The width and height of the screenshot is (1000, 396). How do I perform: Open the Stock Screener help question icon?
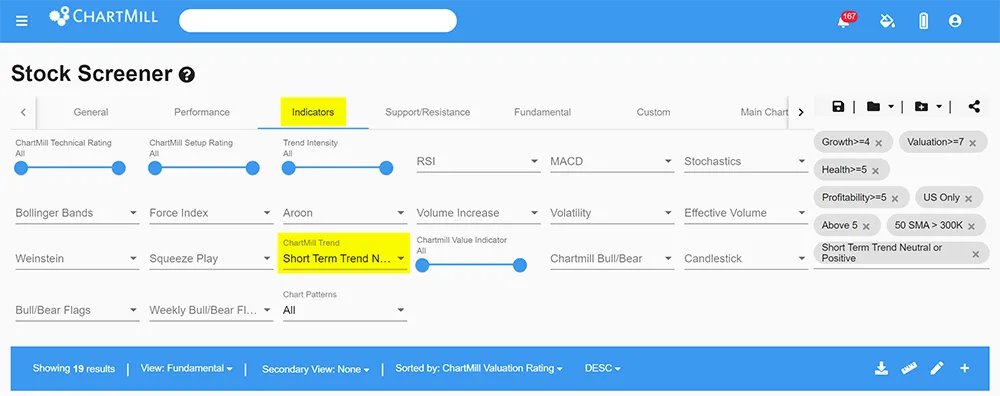187,75
